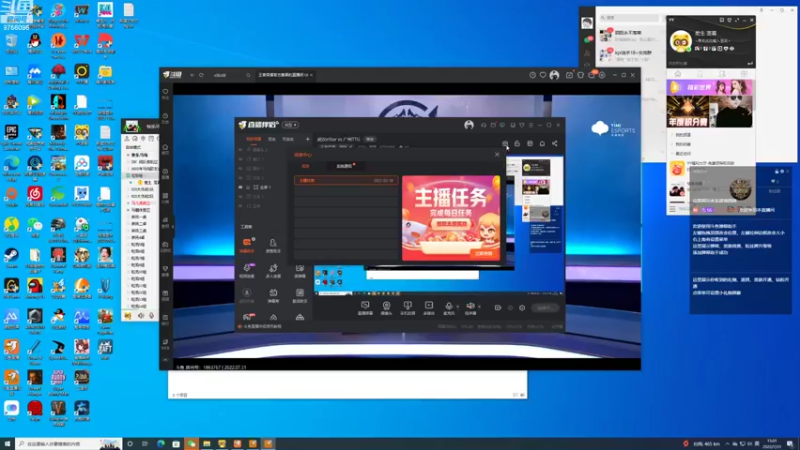Toggle visibility eye of the bottommost source row

[x=240, y=206]
